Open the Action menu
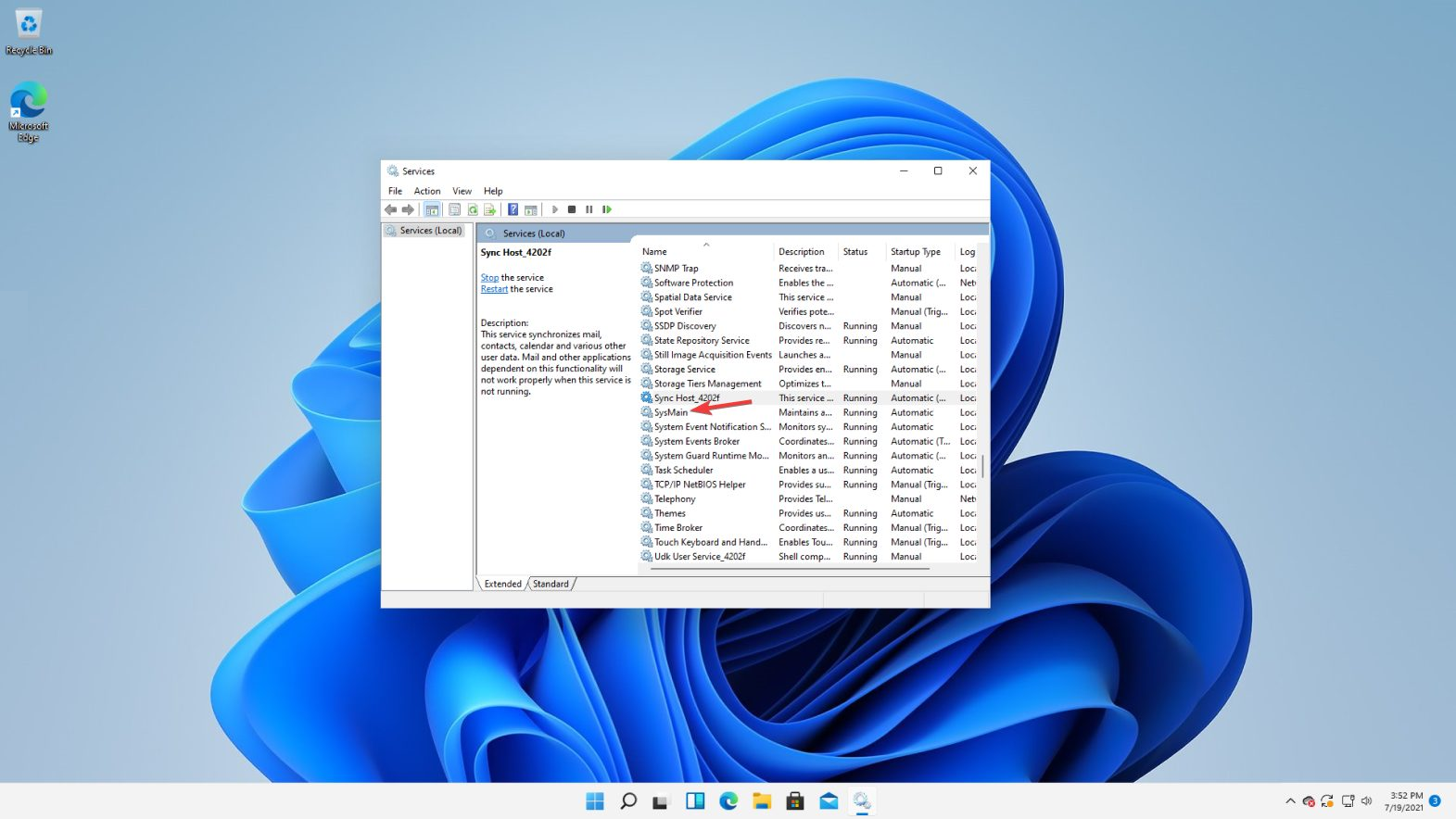This screenshot has height=819, width=1456. pyautogui.click(x=427, y=191)
